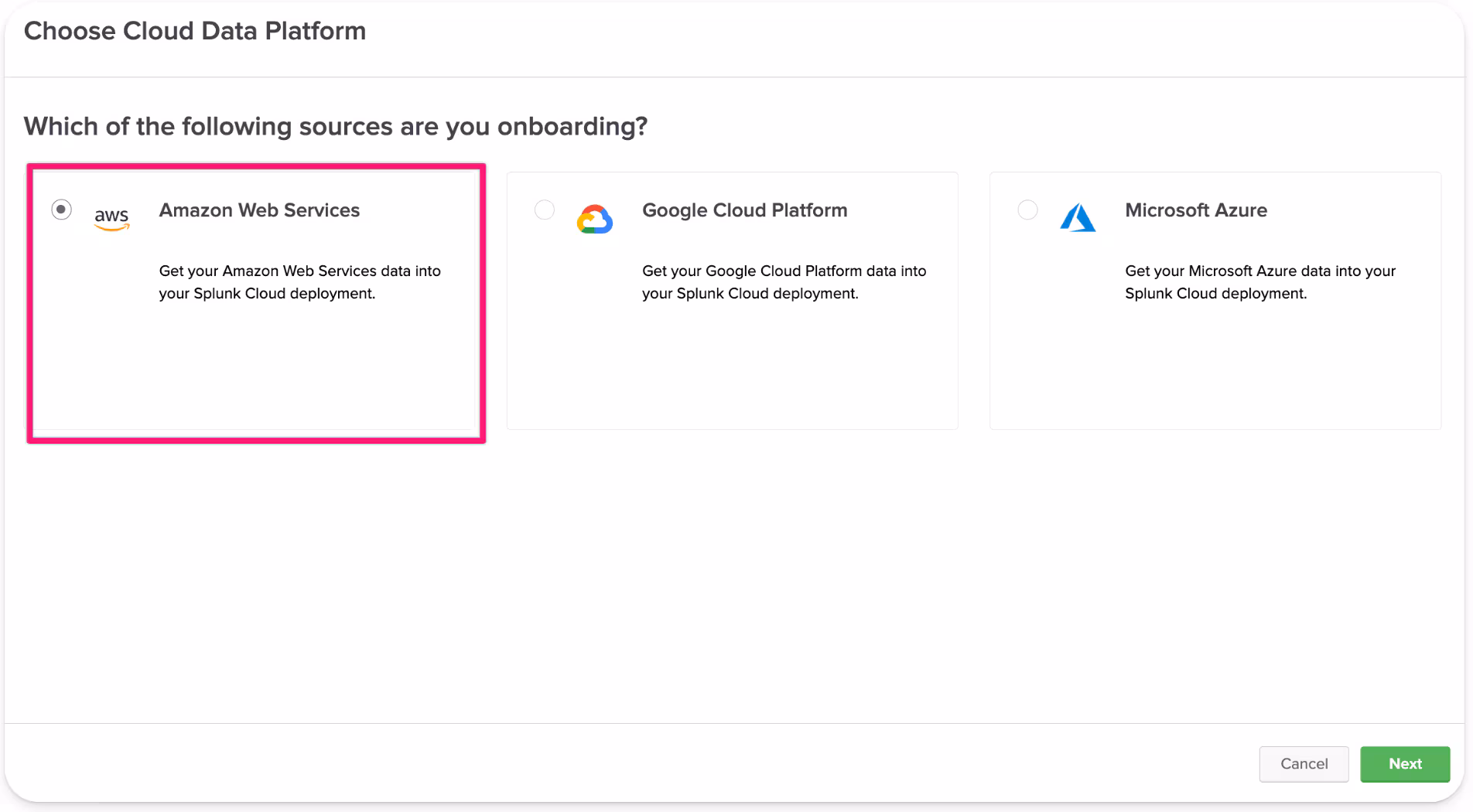Cancel the cloud platform selection dialog
Viewport: 1473px width, 812px height.
coord(1304,763)
